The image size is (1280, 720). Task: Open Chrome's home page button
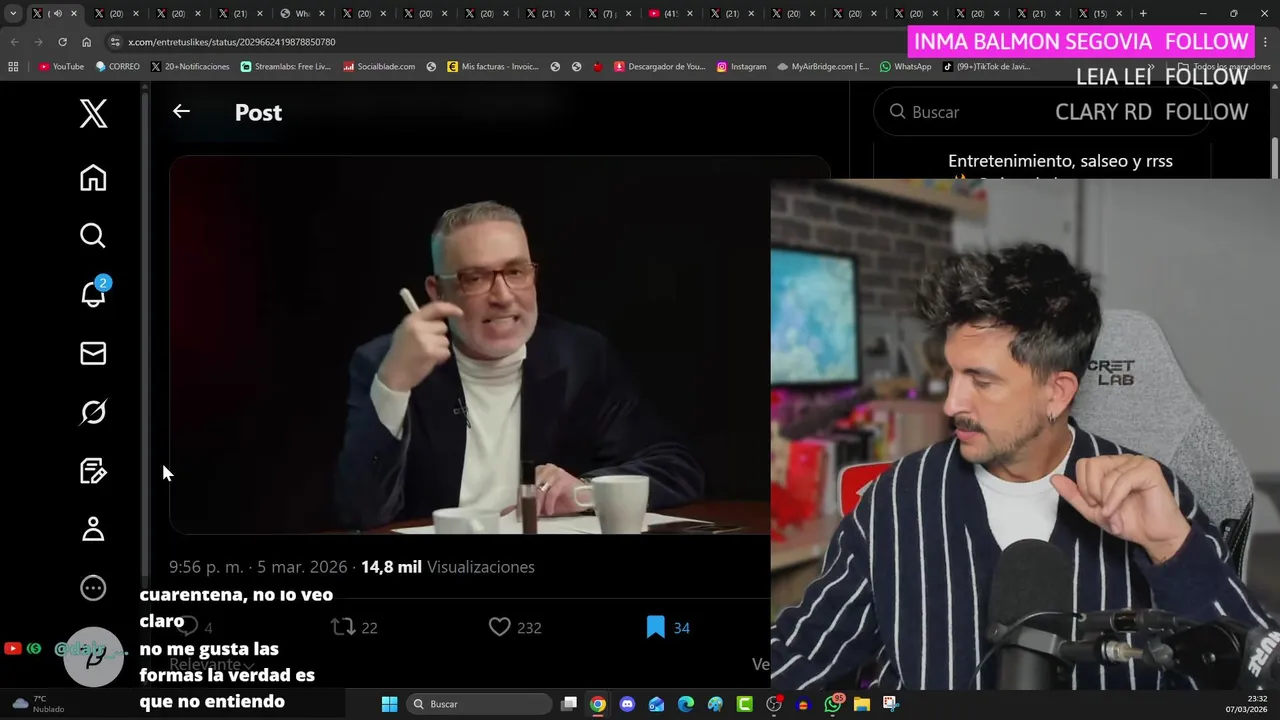pyautogui.click(x=87, y=42)
